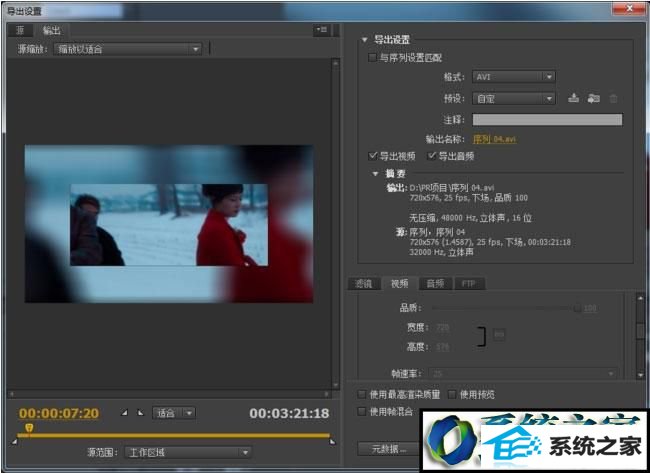Click the current timecode 00:00:07:20
The height and width of the screenshot is (473, 650).
click(59, 413)
